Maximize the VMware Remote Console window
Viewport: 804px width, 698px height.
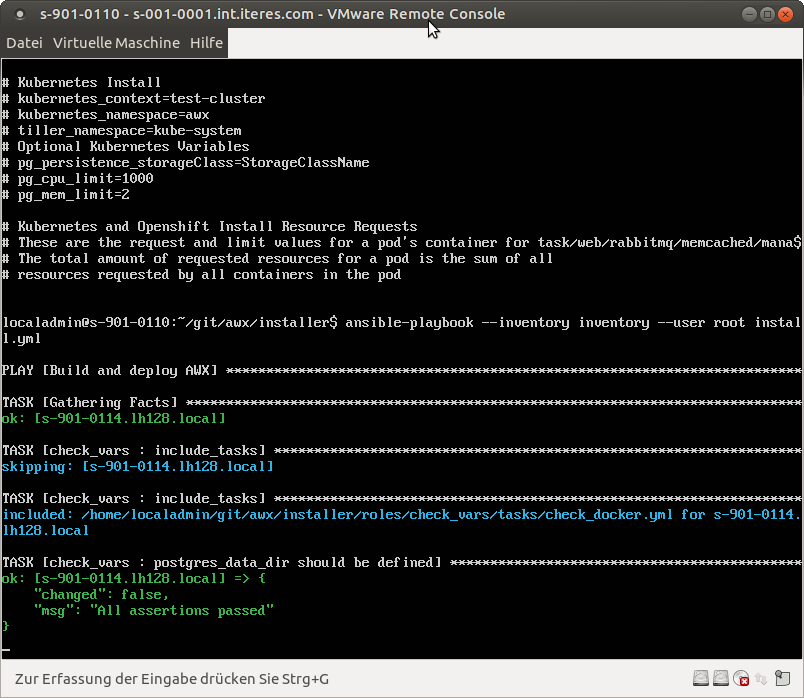pyautogui.click(x=767, y=14)
